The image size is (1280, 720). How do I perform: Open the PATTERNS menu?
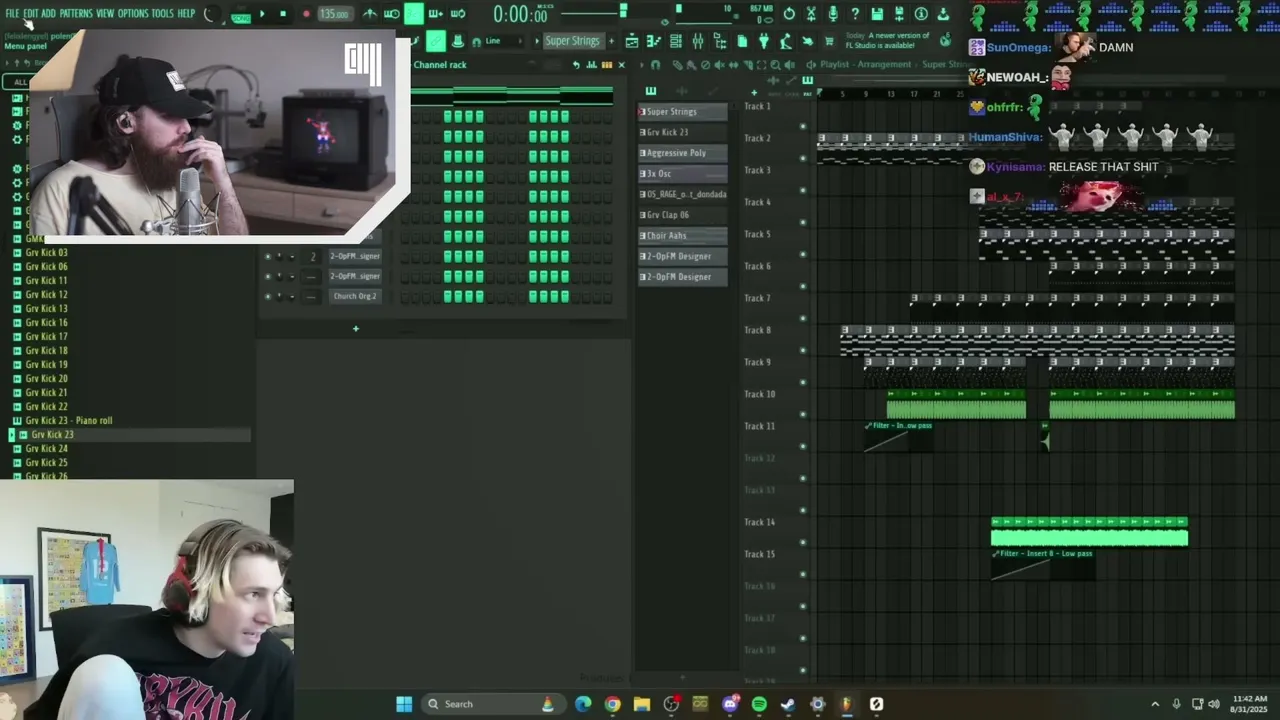coord(76,13)
